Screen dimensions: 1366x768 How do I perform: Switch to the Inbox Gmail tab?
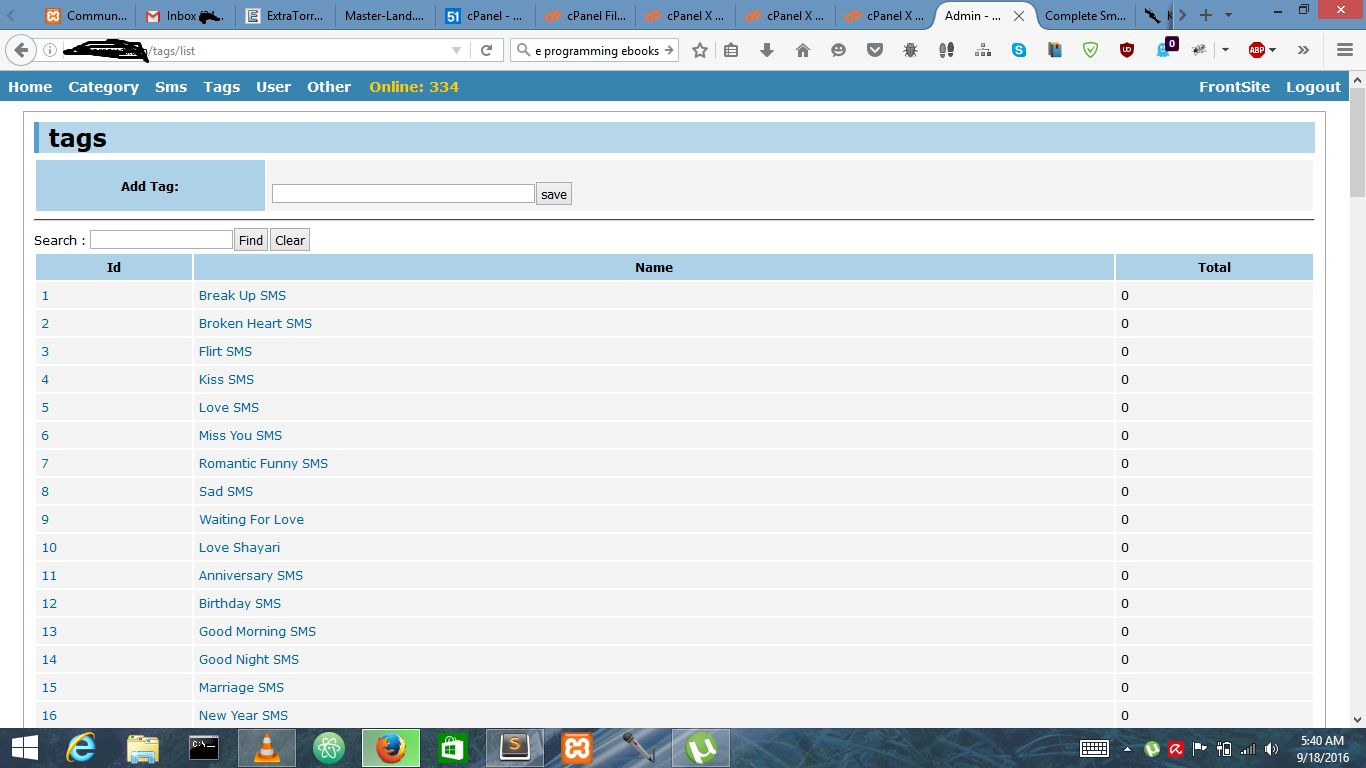point(184,16)
